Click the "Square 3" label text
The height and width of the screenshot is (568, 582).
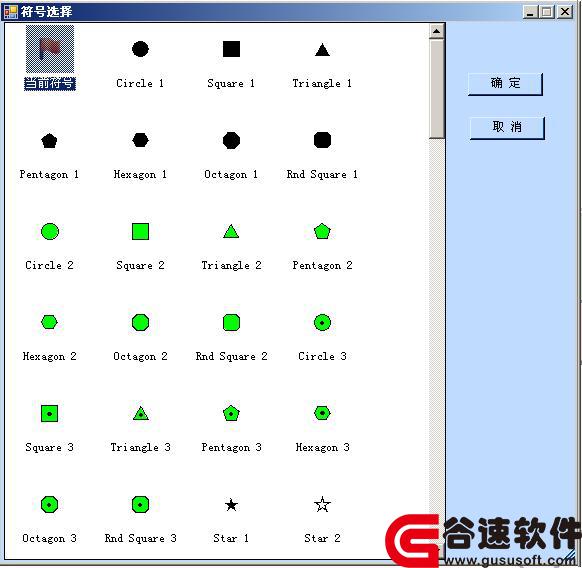pos(49,447)
